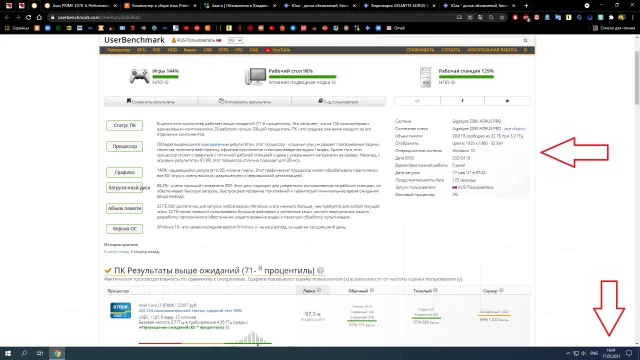
Task: Click the help icon beside НЛО under Рабочая станция
Action: point(453,82)
